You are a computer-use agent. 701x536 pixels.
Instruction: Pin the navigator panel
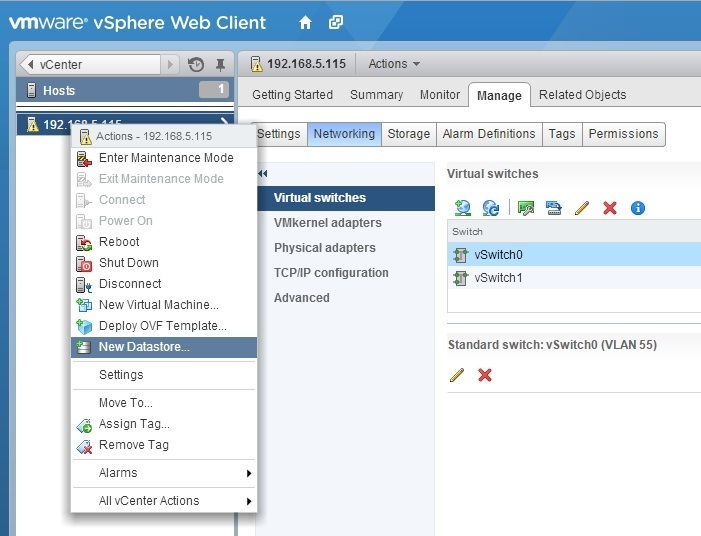click(x=220, y=65)
